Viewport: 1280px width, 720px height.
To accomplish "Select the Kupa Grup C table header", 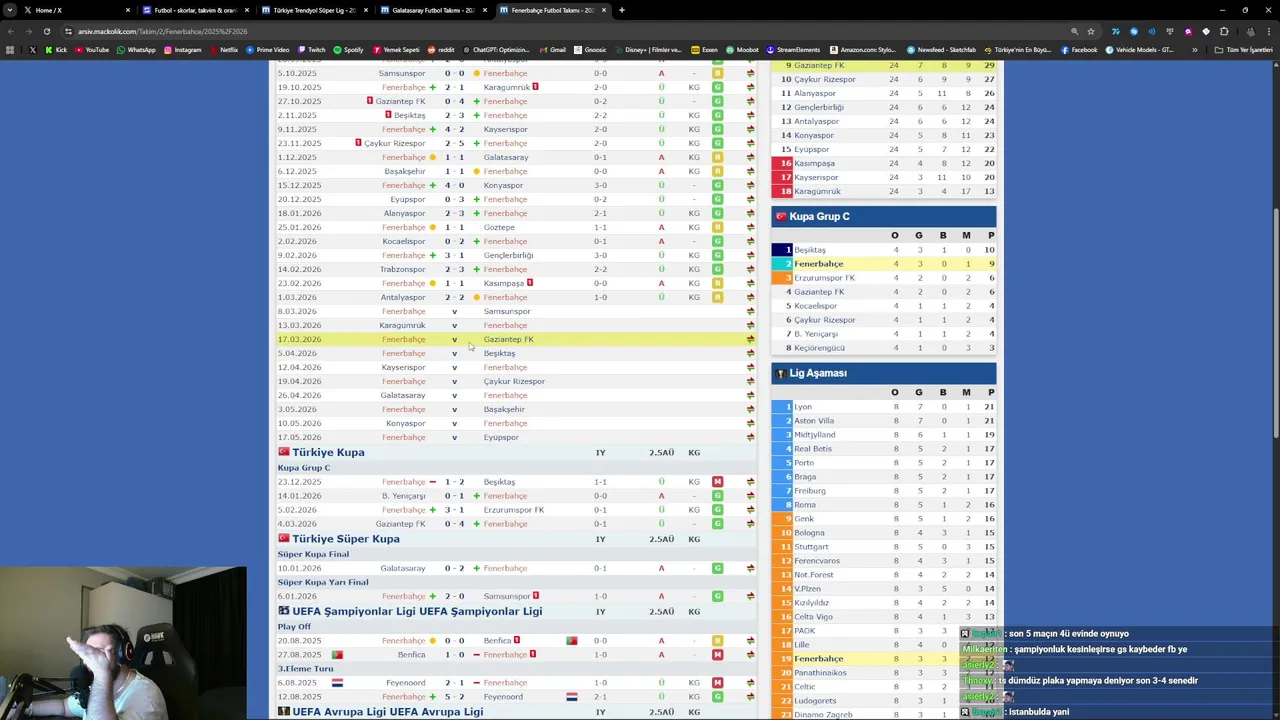I will [884, 216].
